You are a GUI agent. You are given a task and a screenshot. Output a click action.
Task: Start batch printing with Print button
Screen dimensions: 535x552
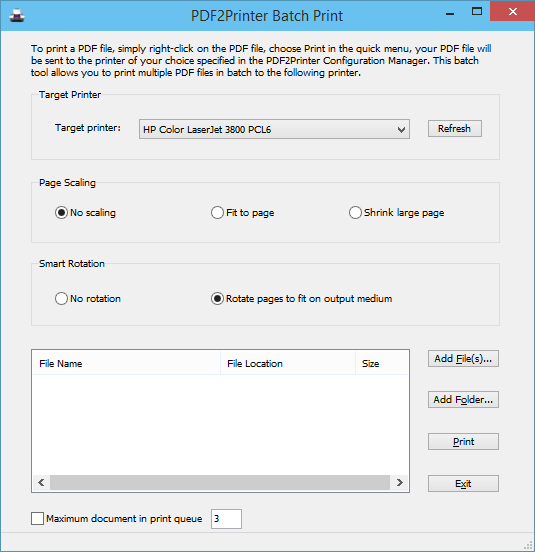(463, 441)
